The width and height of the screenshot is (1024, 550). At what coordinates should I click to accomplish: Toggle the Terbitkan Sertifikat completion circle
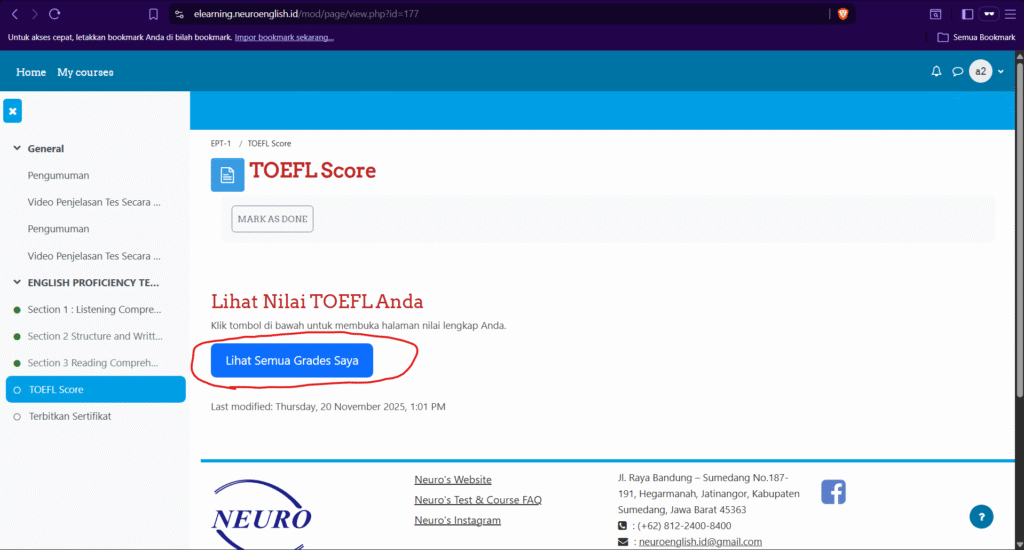(x=17, y=416)
